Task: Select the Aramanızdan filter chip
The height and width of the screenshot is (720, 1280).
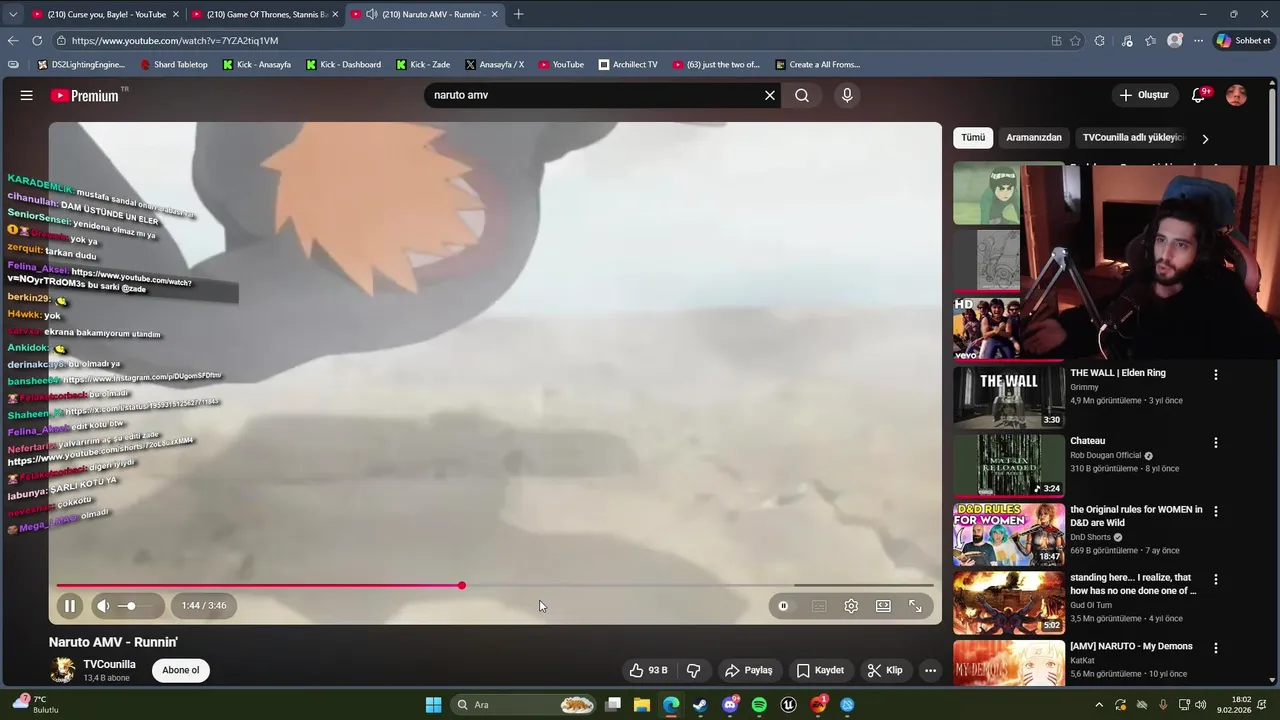Action: coord(1034,137)
